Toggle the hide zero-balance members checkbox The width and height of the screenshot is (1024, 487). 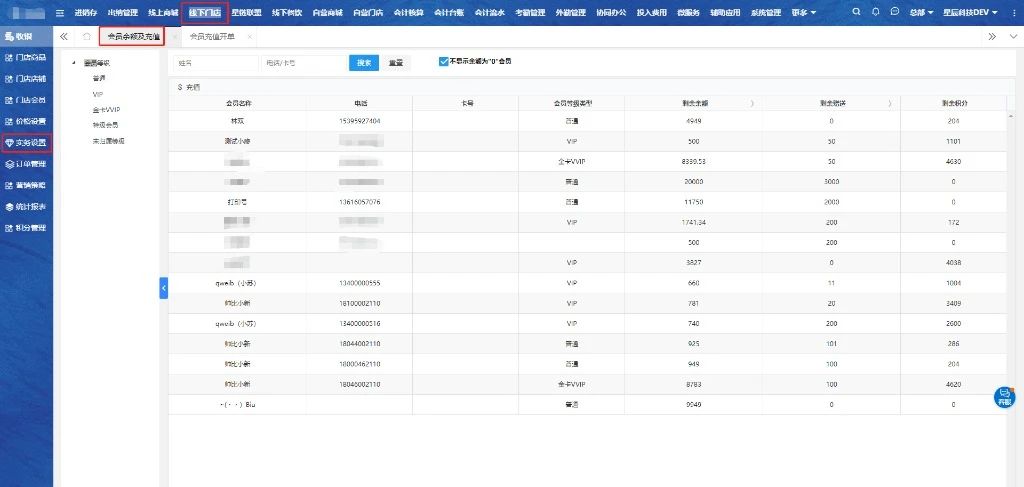(x=443, y=61)
